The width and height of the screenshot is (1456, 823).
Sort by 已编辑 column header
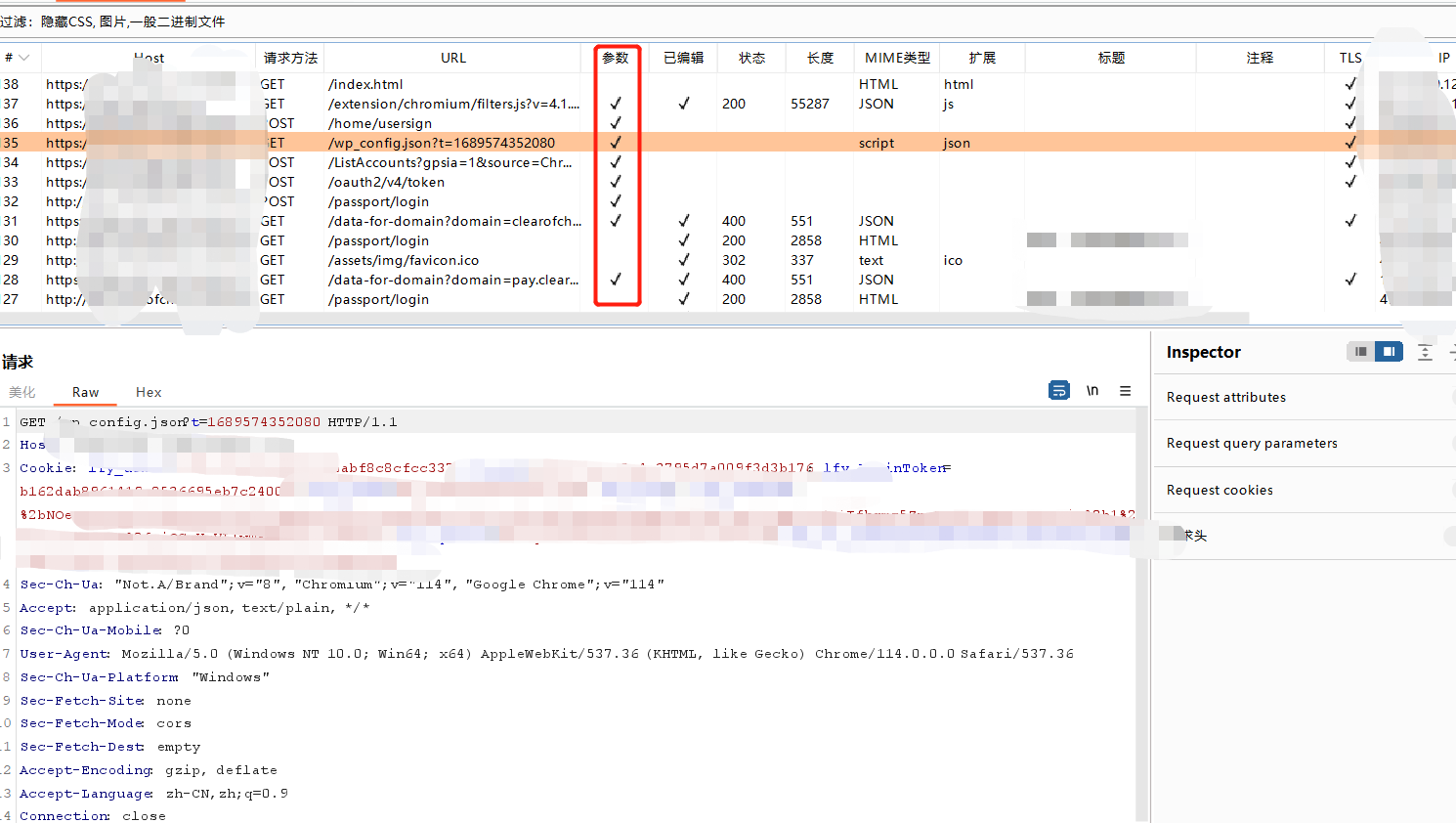pos(683,58)
